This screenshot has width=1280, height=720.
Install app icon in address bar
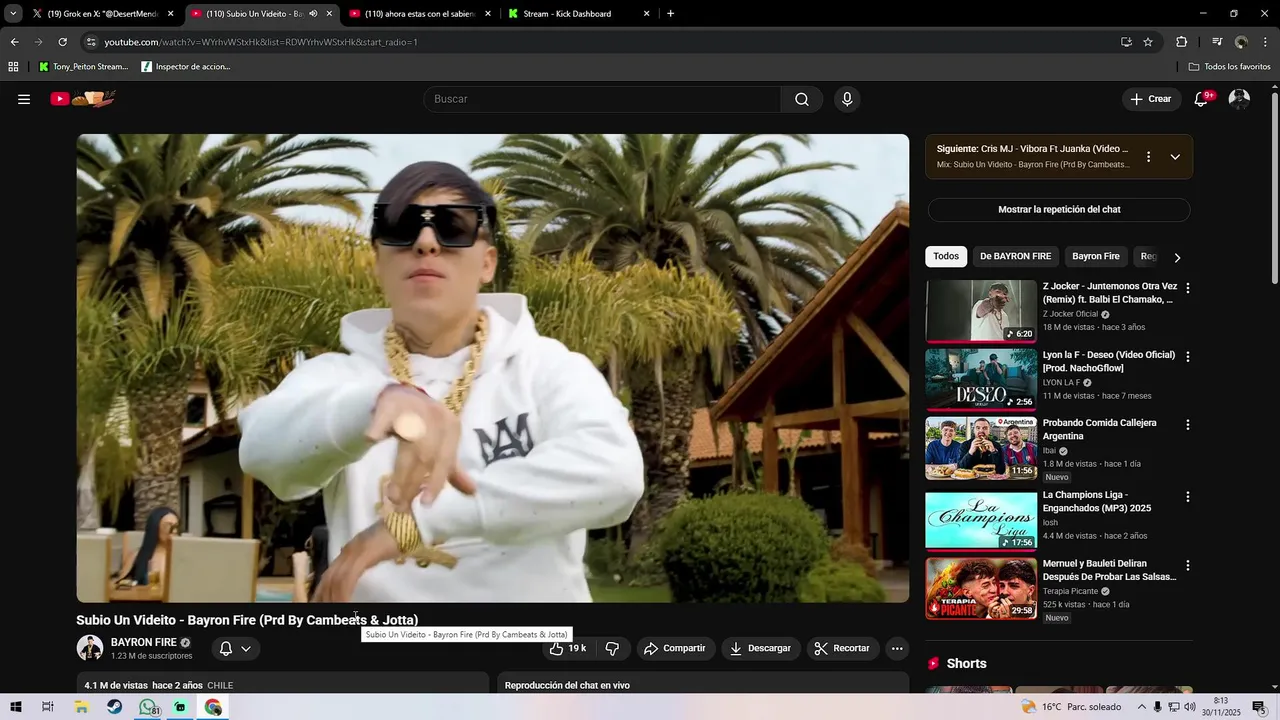pyautogui.click(x=1126, y=42)
